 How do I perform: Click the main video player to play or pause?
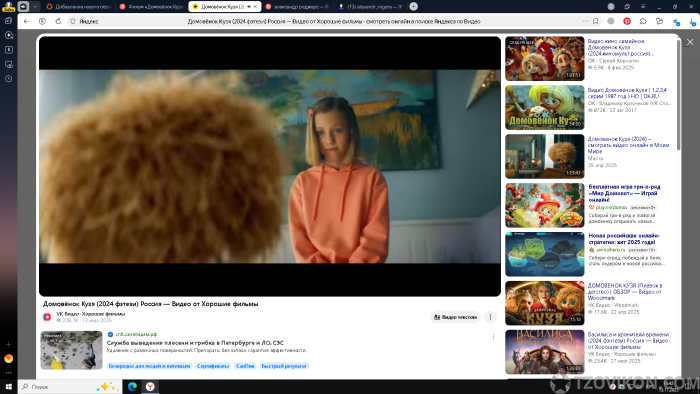click(x=270, y=166)
